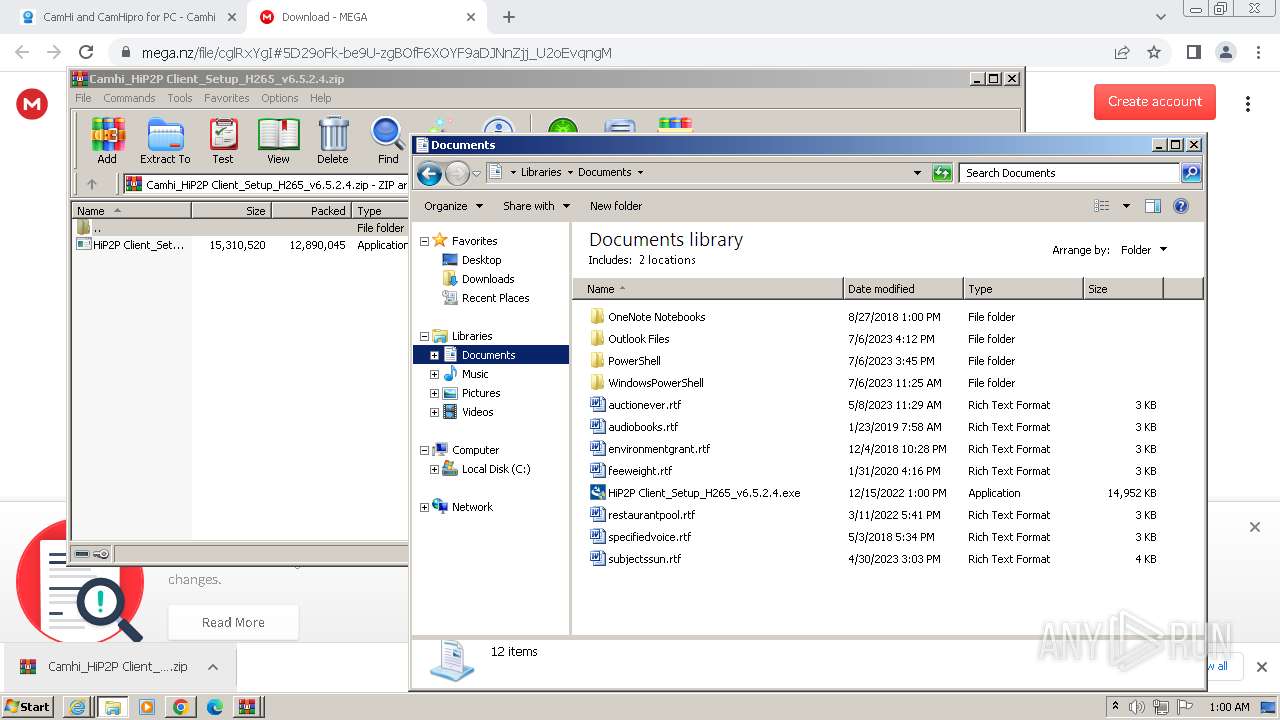Click the Find magnifier in WinRAR

[x=388, y=140]
